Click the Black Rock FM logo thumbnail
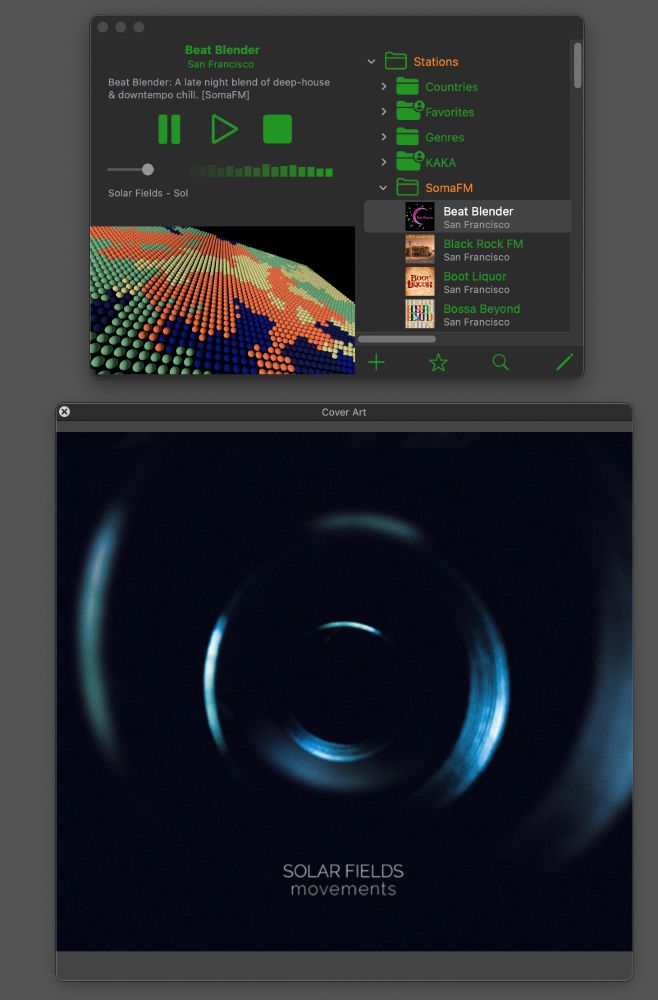Viewport: 658px width, 1000px height. [x=420, y=249]
